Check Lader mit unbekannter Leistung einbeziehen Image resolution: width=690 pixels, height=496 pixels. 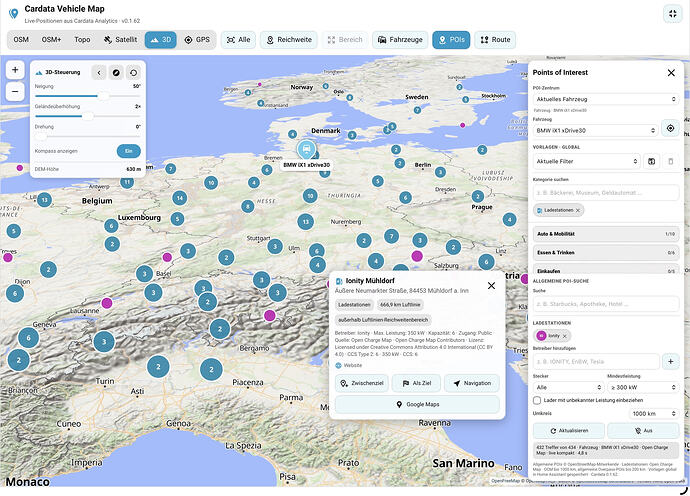pos(537,400)
